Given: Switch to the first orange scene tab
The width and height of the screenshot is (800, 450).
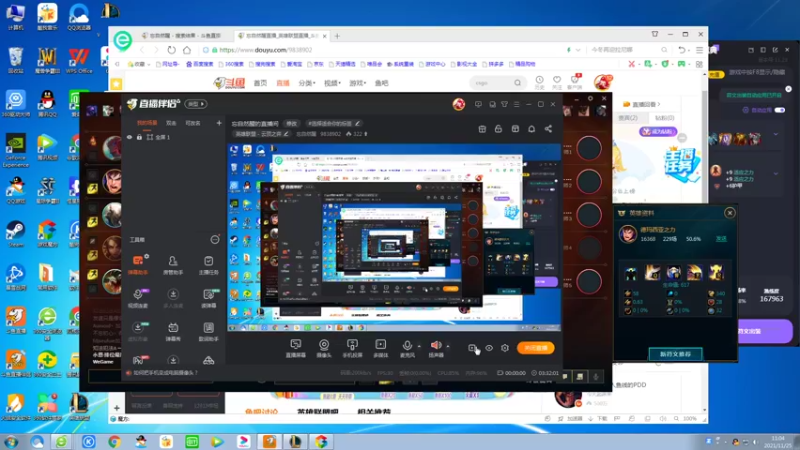Looking at the screenshot, I should click(147, 123).
